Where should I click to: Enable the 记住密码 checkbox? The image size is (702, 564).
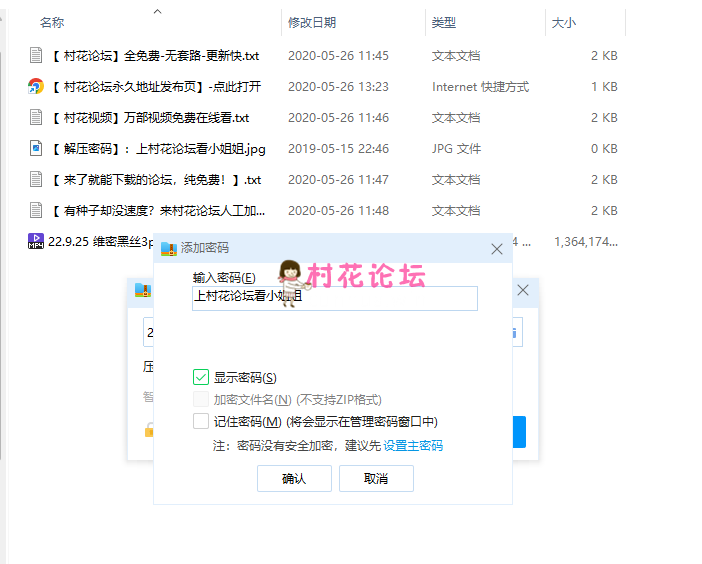tap(201, 421)
